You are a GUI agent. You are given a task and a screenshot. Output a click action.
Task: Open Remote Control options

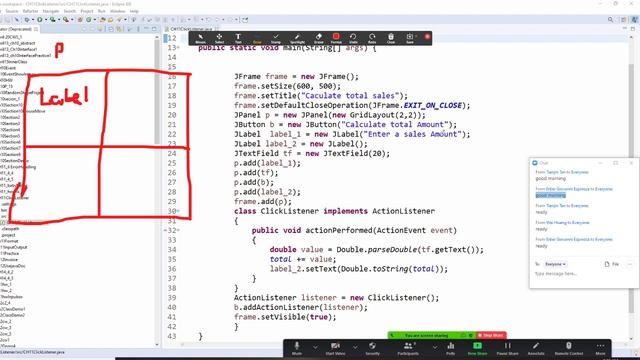[569, 348]
